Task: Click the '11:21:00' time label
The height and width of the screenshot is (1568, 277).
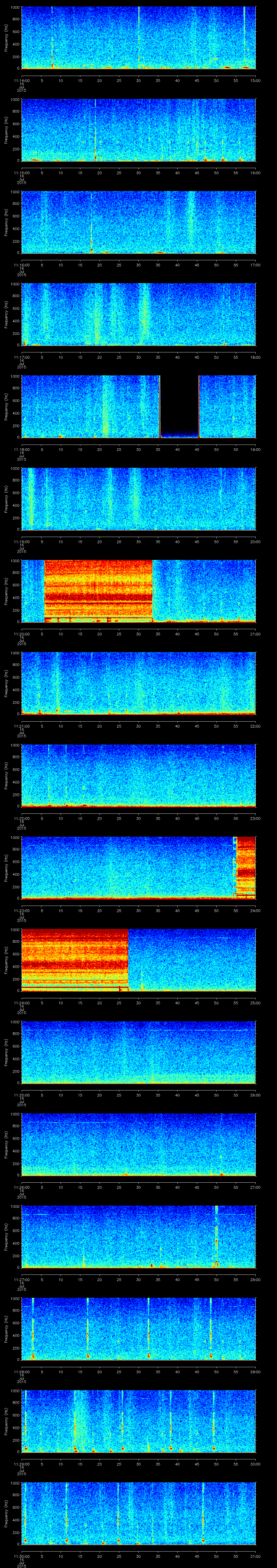Action: pos(22,726)
